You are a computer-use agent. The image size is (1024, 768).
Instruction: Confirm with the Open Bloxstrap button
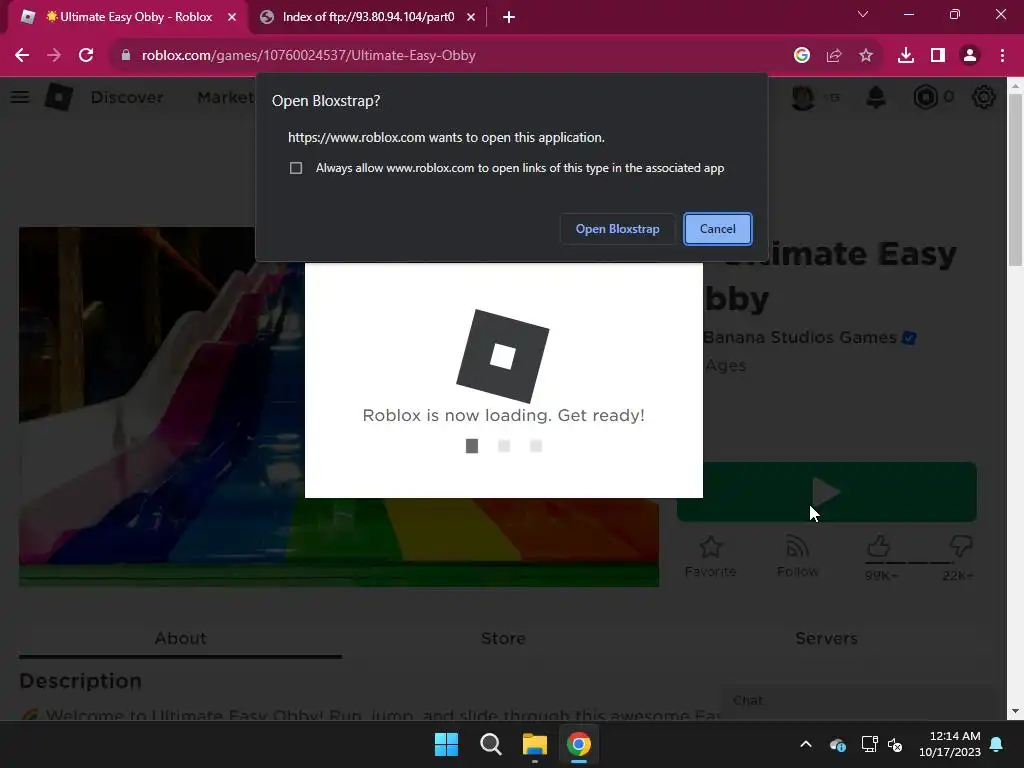[x=617, y=229]
